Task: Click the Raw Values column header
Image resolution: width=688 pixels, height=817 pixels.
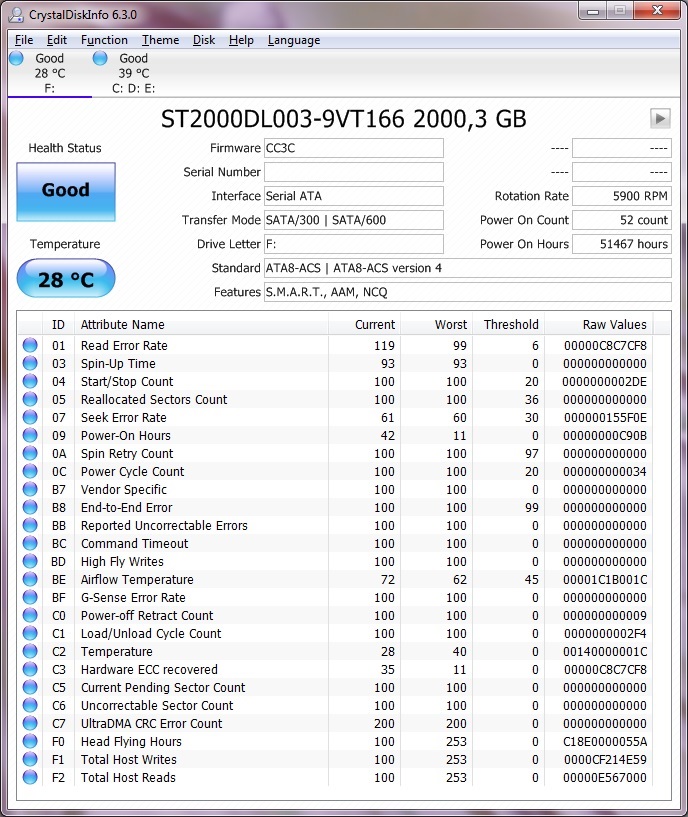Action: [599, 325]
